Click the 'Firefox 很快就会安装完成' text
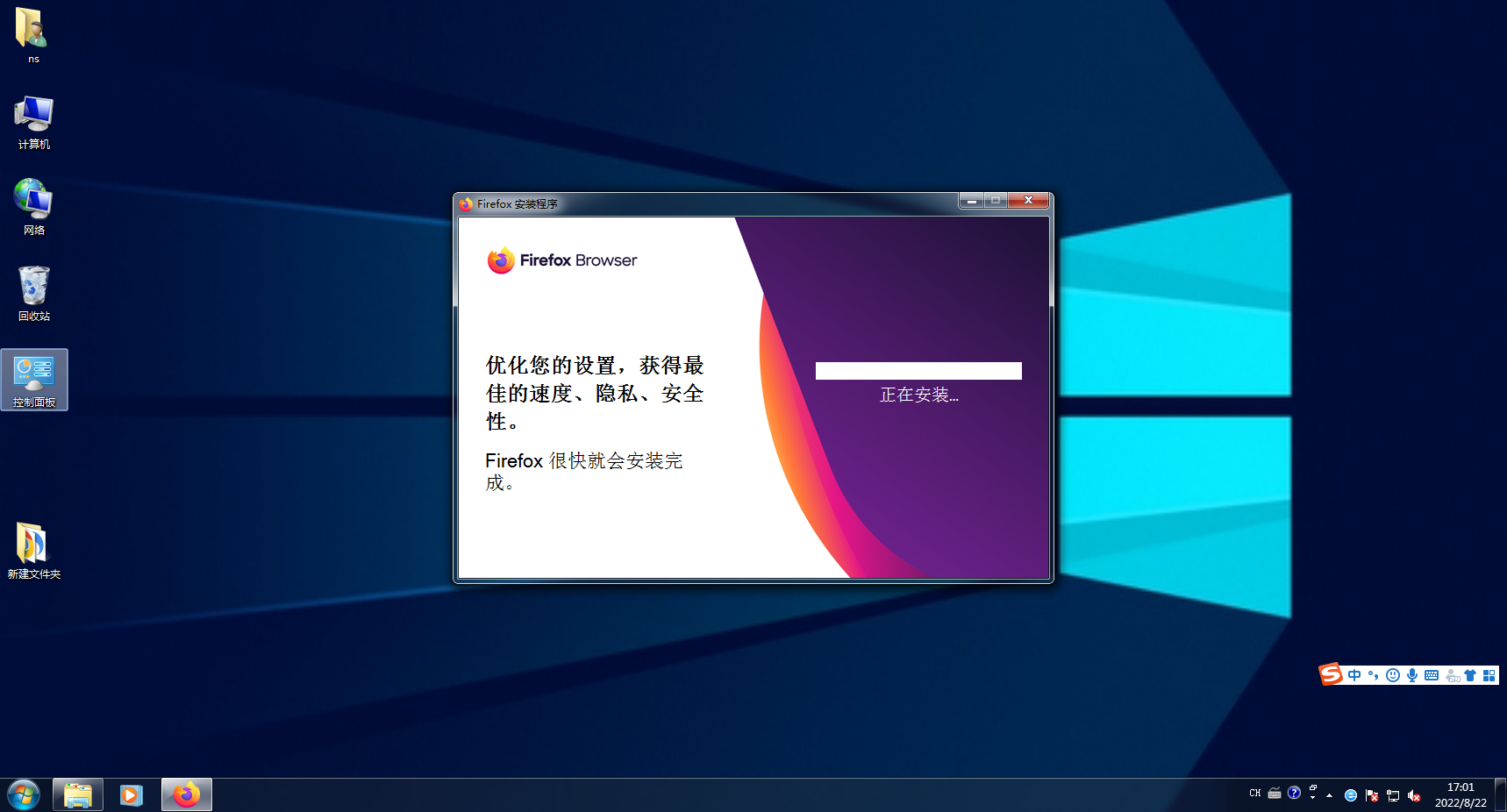The image size is (1507, 812). click(x=584, y=472)
